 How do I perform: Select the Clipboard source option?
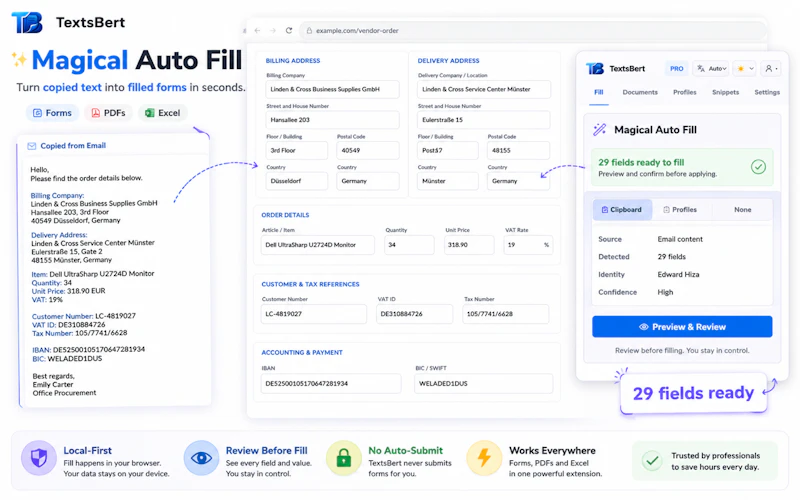(622, 210)
